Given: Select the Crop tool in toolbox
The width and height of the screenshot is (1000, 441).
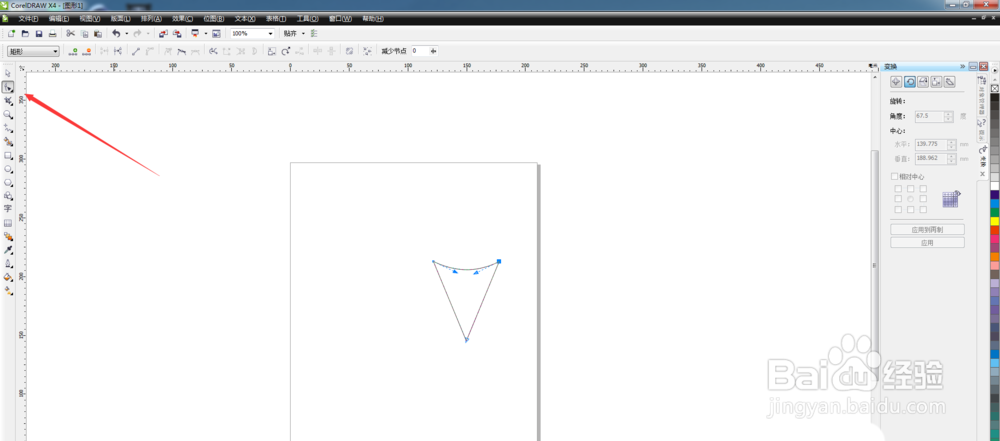Looking at the screenshot, I should (x=8, y=101).
